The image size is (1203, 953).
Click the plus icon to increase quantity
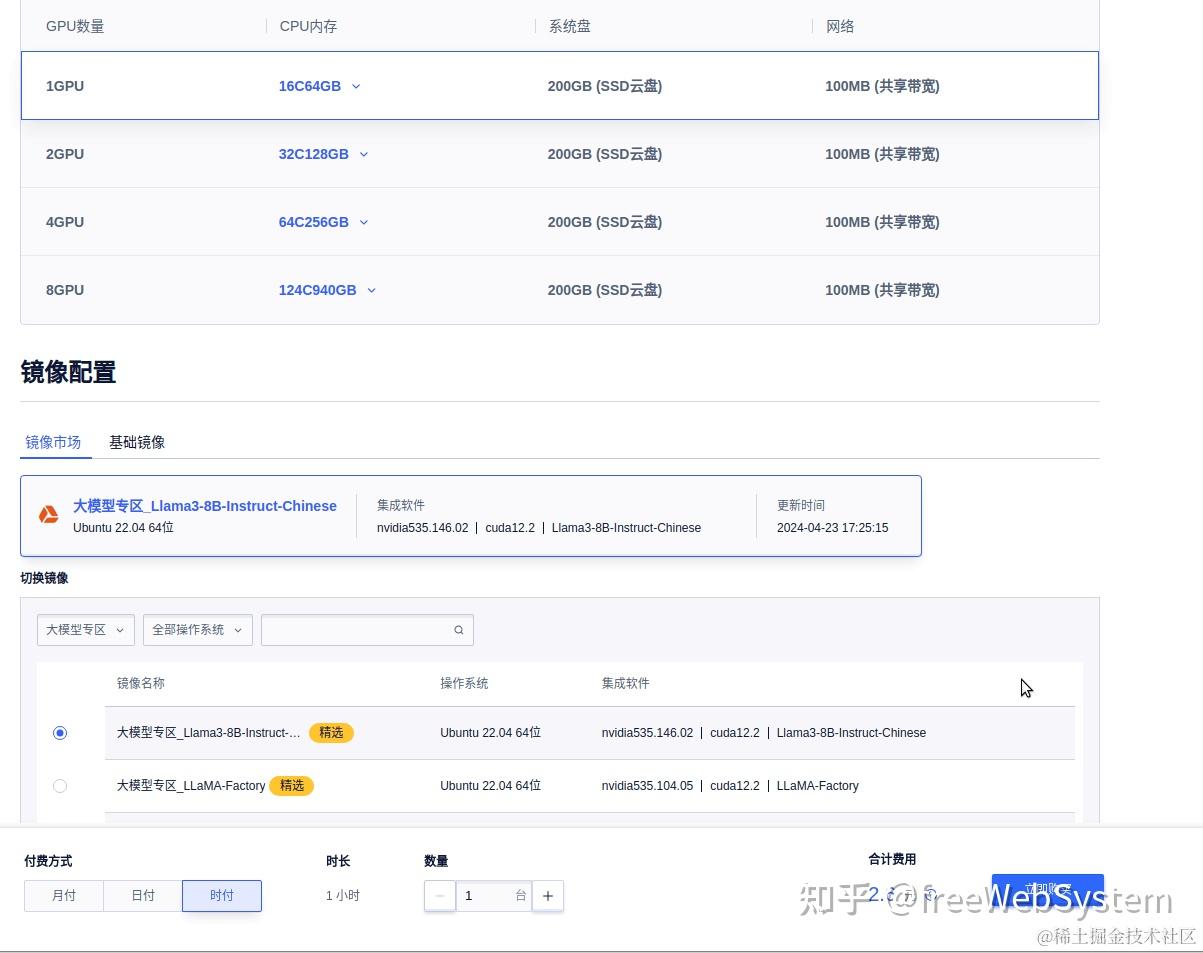tap(547, 896)
